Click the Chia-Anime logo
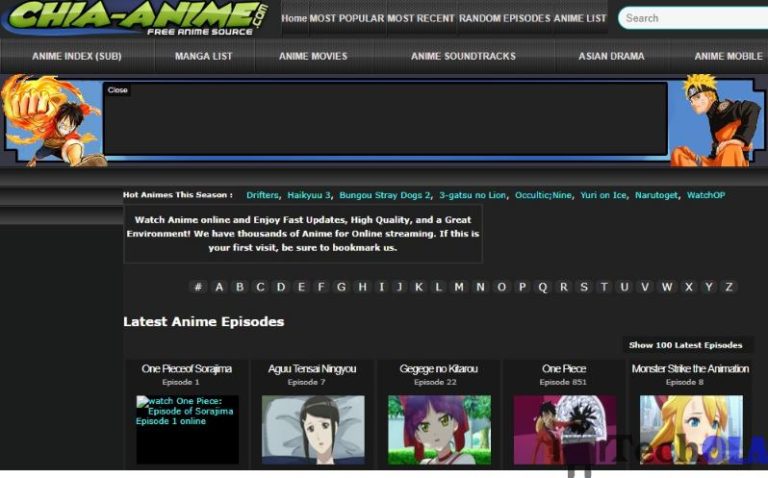Viewport: 768px width, 478px height. coord(136,19)
